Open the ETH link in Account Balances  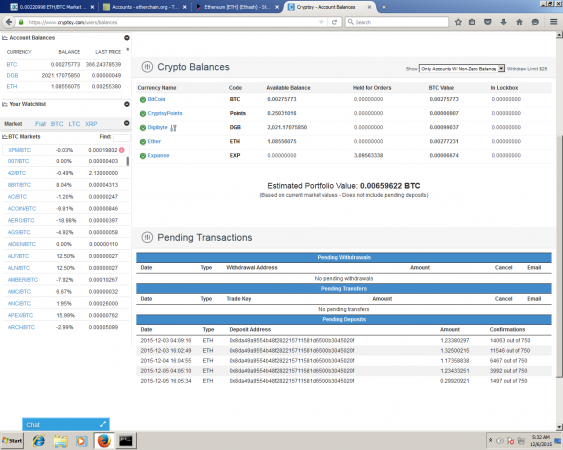click(x=12, y=86)
